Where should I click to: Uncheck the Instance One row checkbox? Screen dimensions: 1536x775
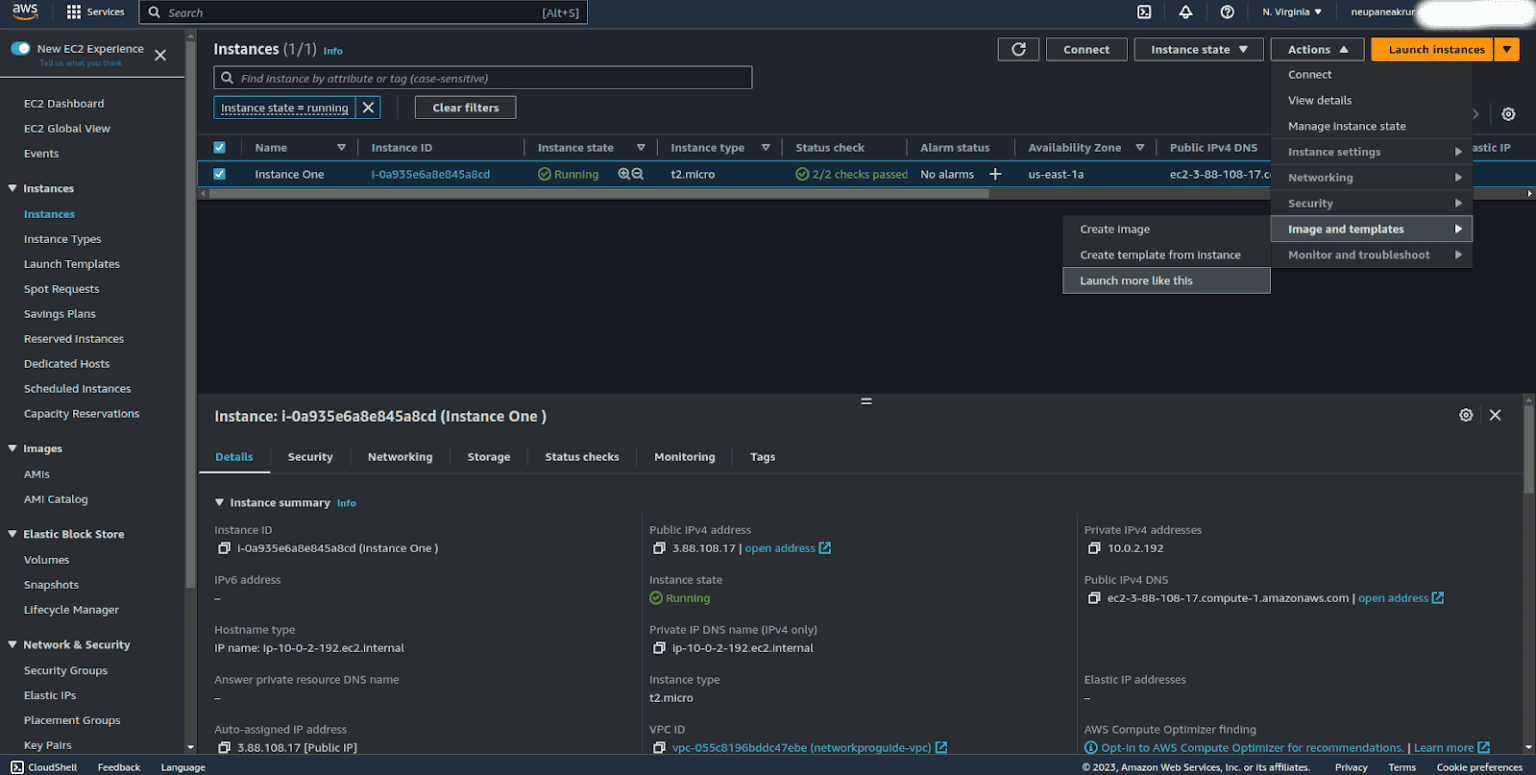coord(220,174)
